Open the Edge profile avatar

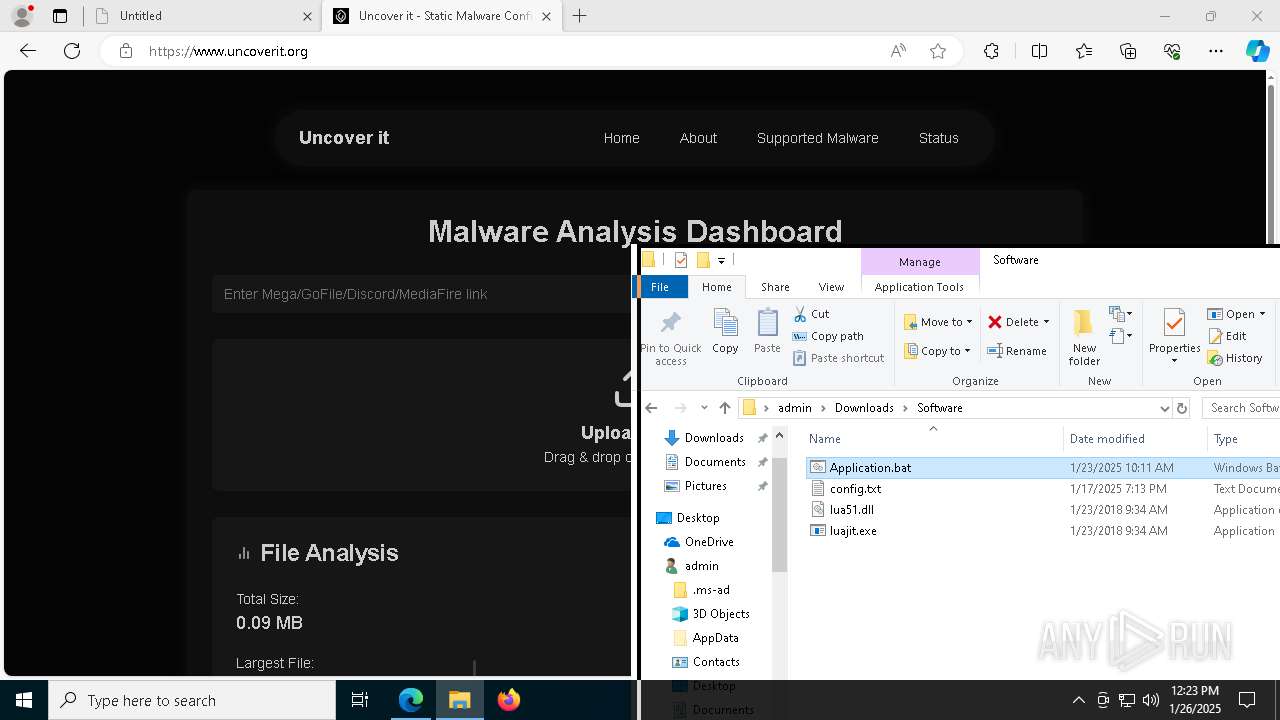[21, 16]
